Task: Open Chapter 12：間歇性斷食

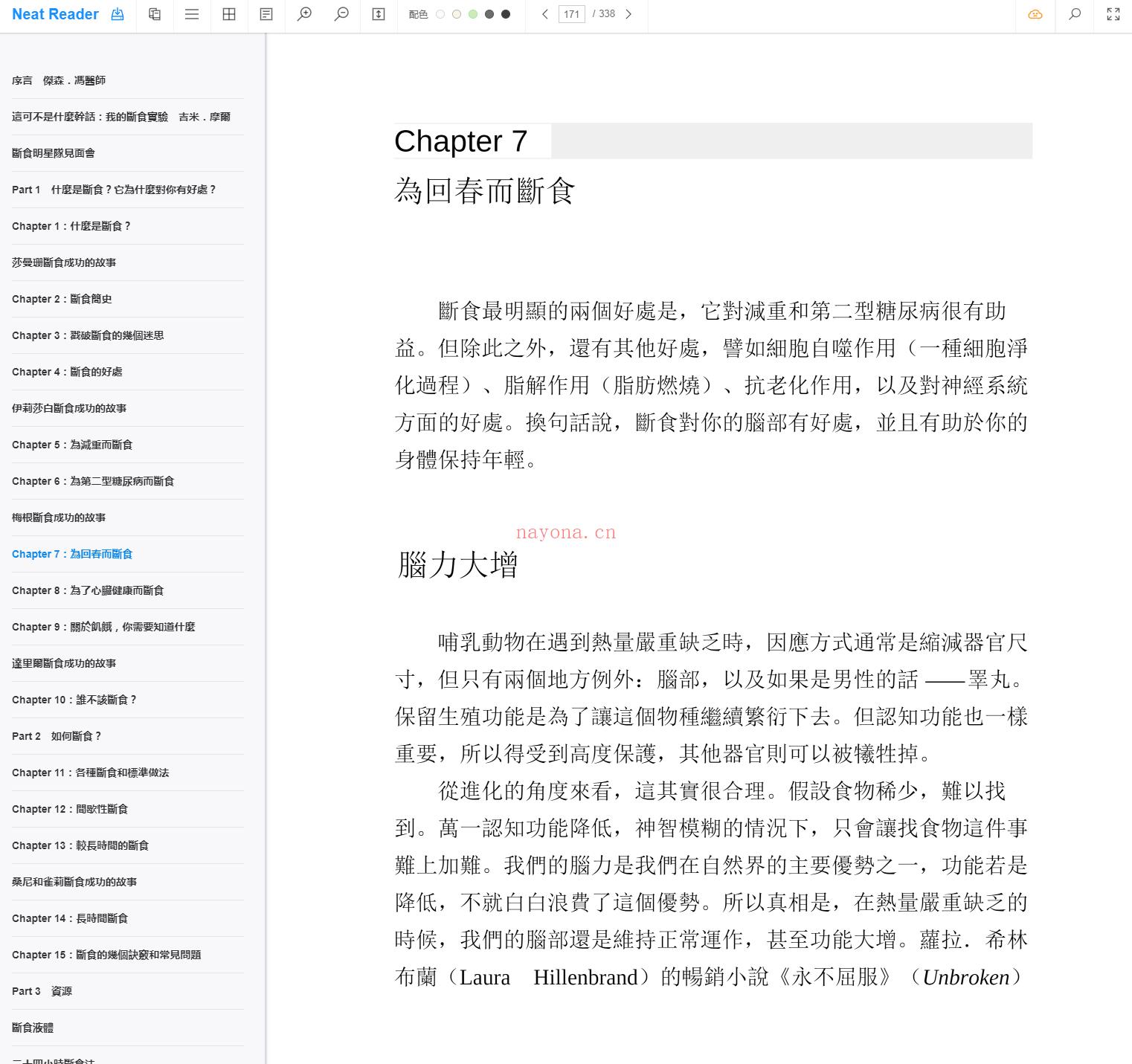Action: click(x=128, y=809)
